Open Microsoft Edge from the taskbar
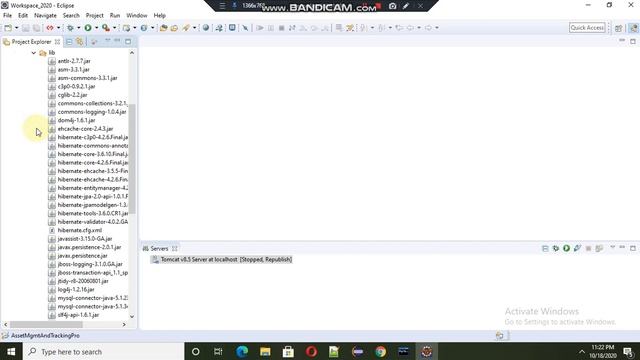This screenshot has height=360, width=640. (242, 351)
